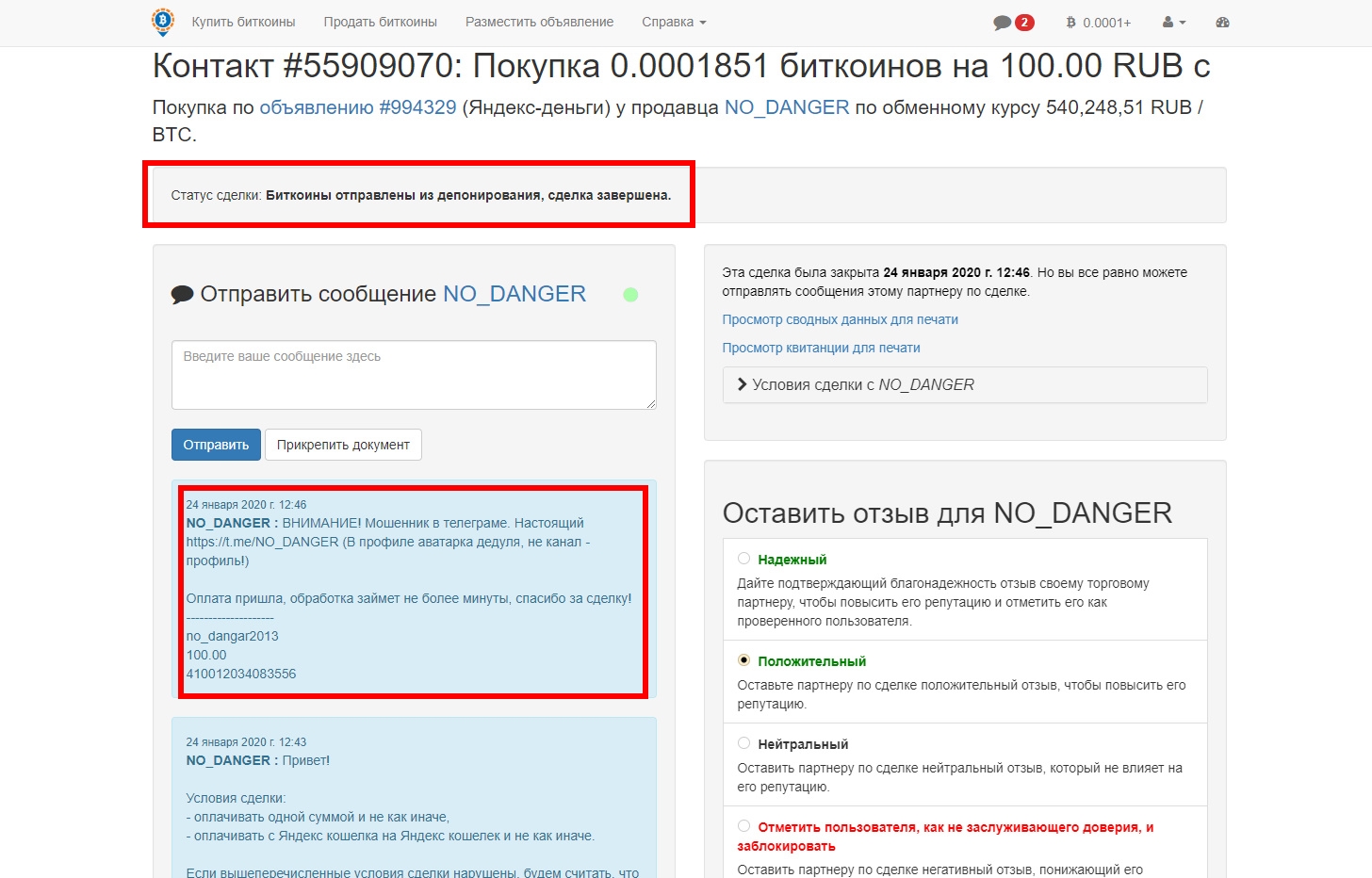This screenshot has width=1372, height=878.
Task: Open the LocalBitcoins logo home link
Action: pos(163,22)
